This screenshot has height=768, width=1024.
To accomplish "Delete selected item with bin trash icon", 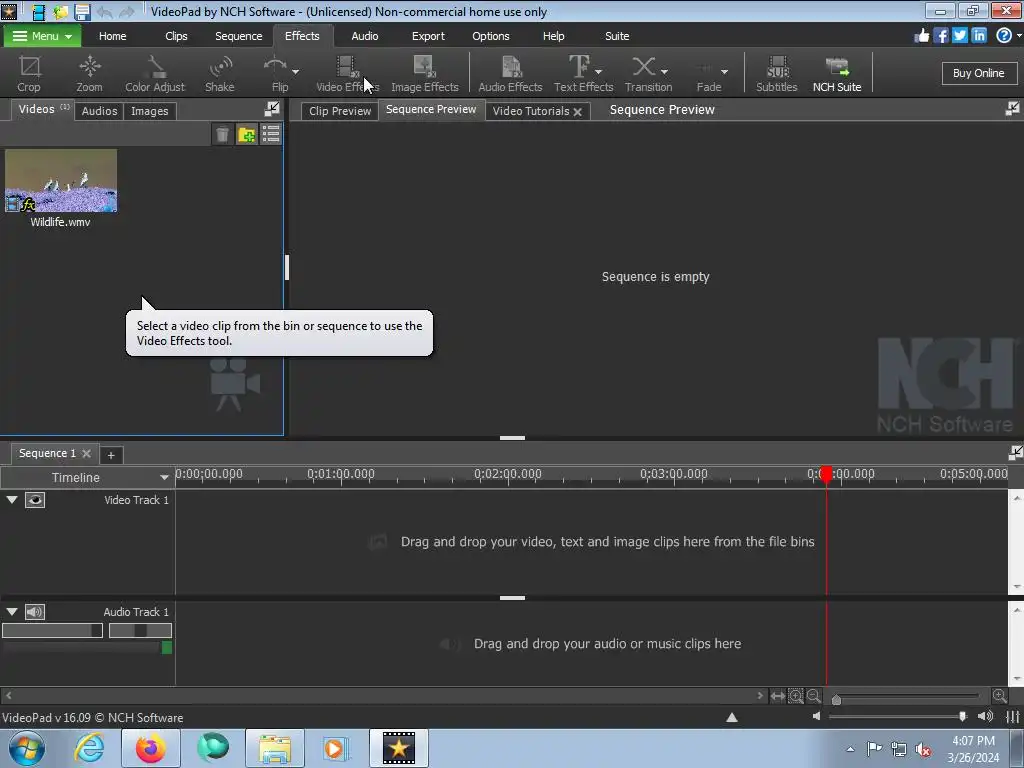I will pyautogui.click(x=222, y=135).
